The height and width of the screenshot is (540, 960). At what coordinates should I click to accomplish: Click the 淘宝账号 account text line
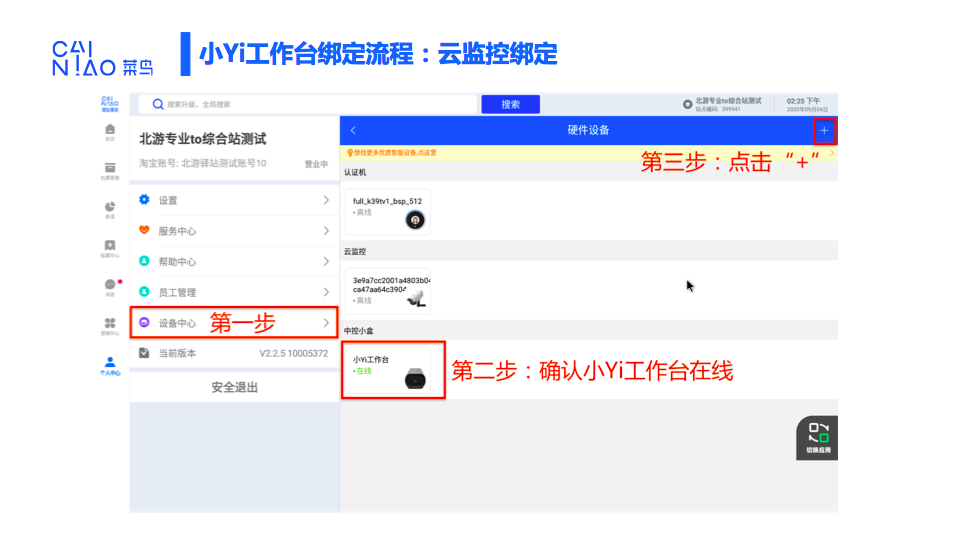pos(203,163)
